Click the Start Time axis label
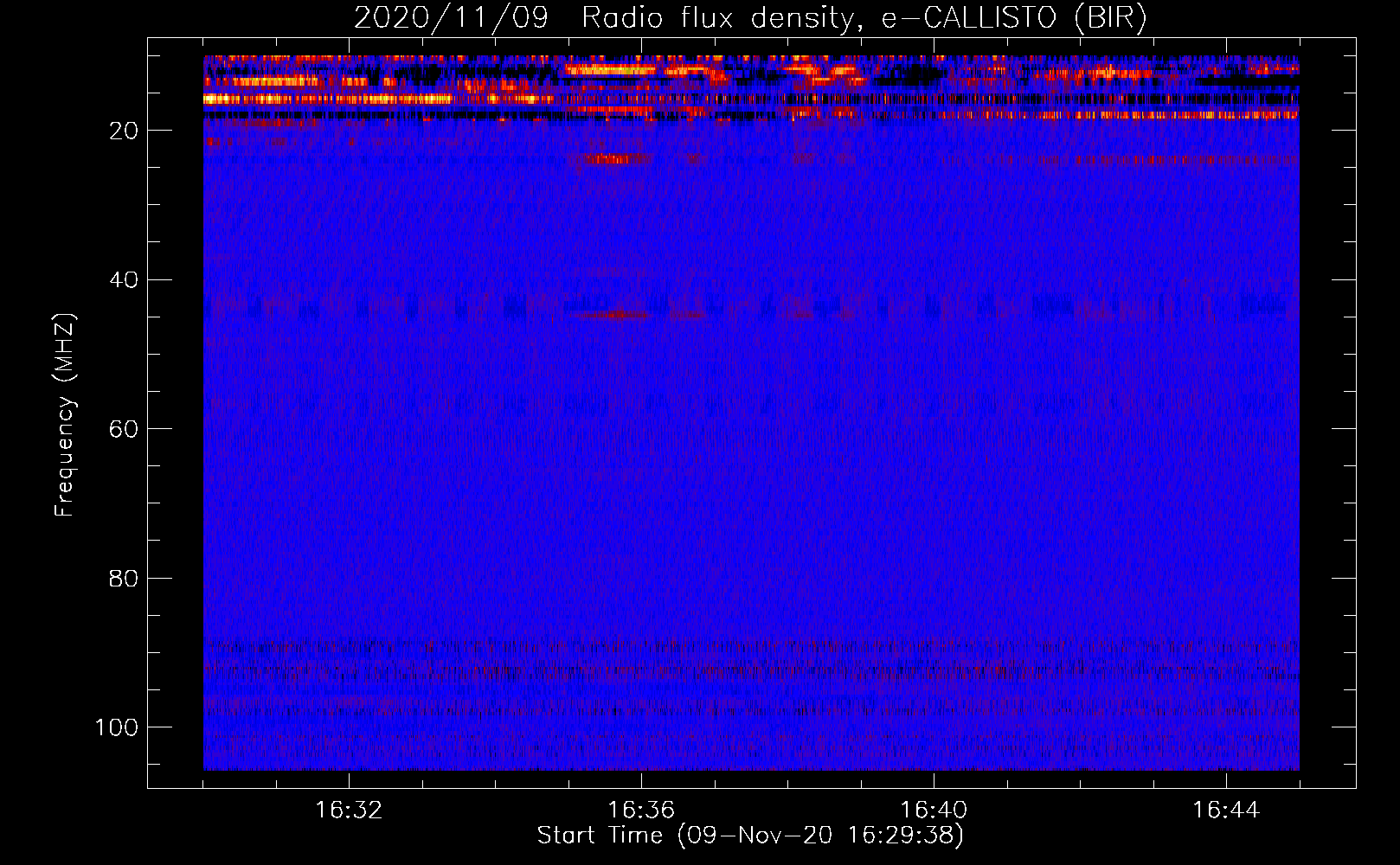 click(x=750, y=836)
